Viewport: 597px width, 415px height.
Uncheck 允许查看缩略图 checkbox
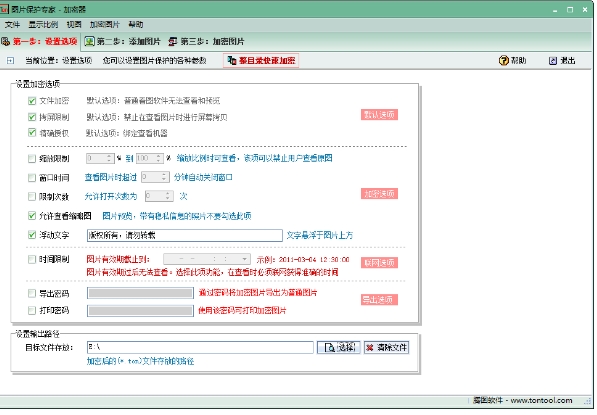[x=32, y=216]
